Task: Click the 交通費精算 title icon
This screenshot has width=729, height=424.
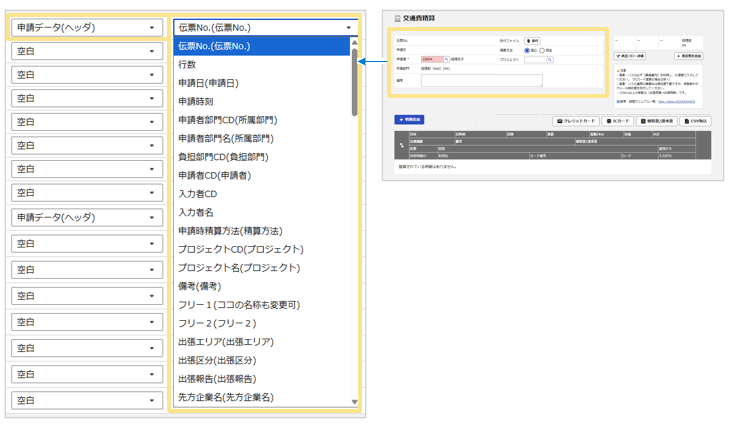Action: (x=398, y=19)
